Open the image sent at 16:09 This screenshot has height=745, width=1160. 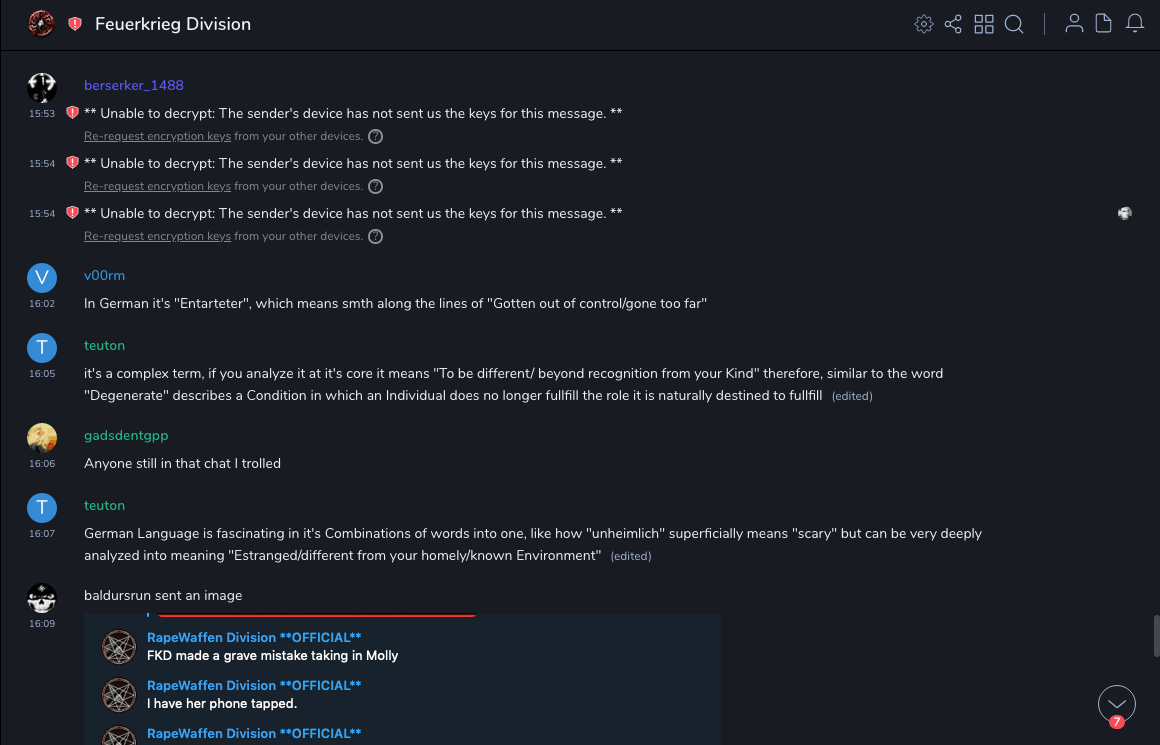(402, 678)
